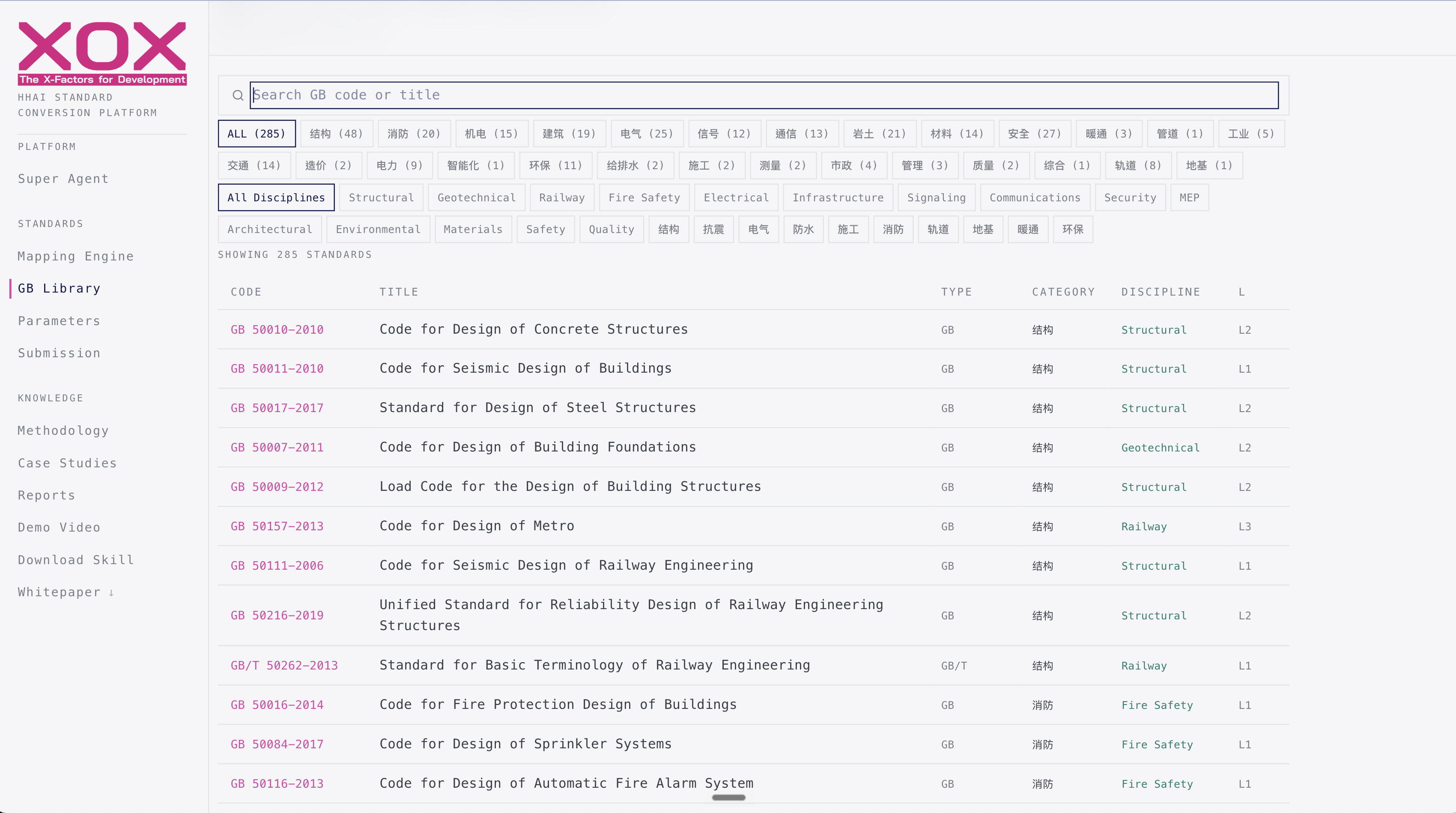Open Demo Video page

tap(60, 527)
